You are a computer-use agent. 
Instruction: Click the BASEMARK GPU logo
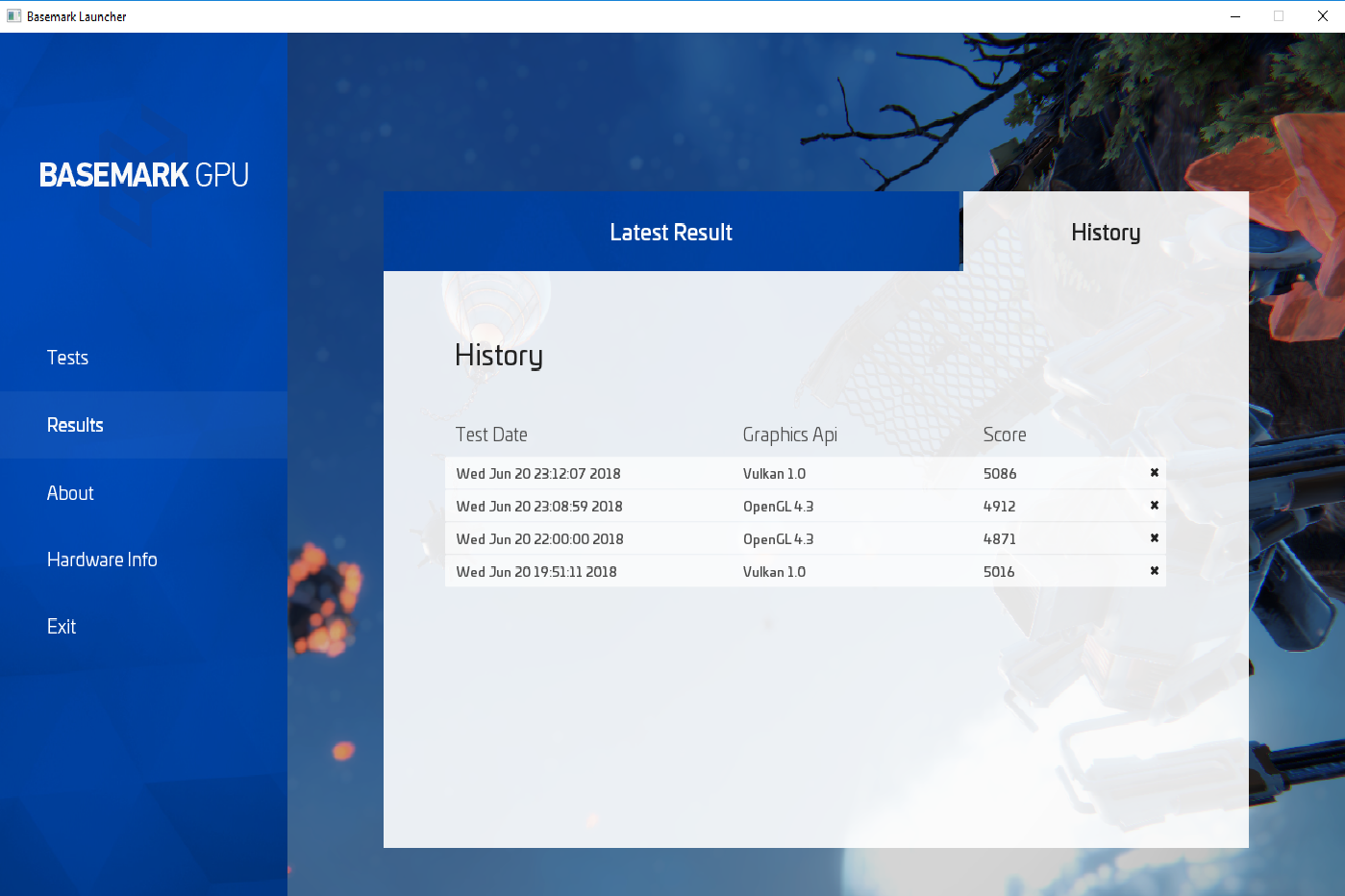pyautogui.click(x=144, y=175)
